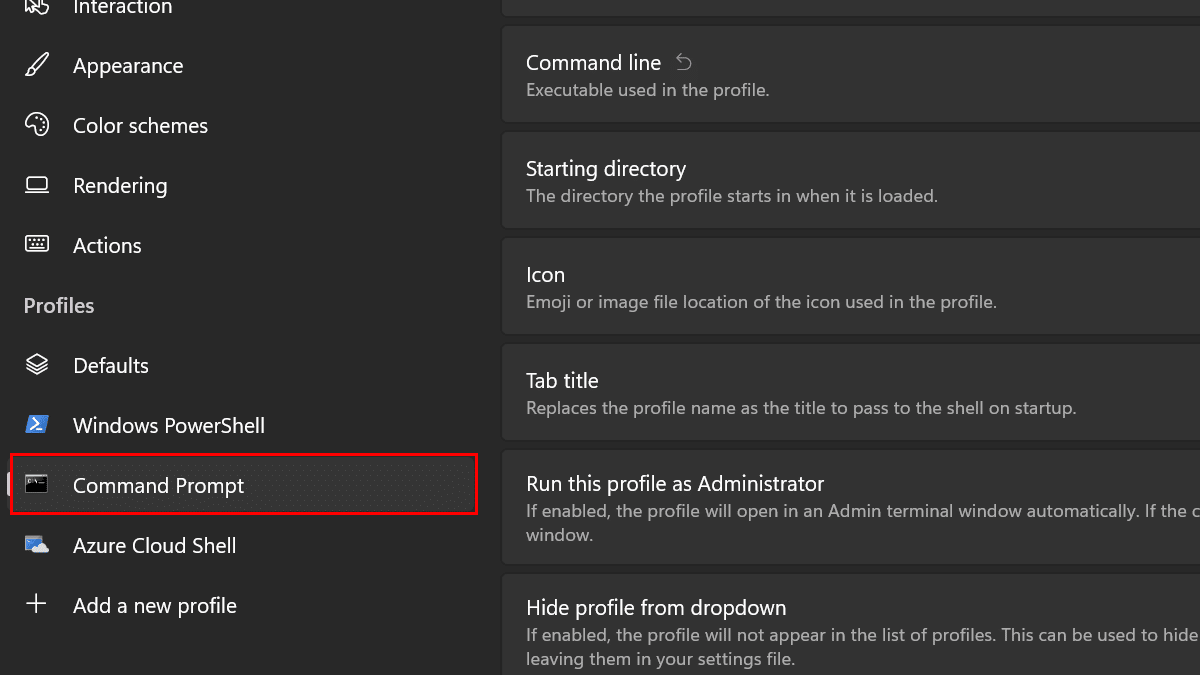Screen dimensions: 1200x675
Task: Click the Color schemes palette icon
Action: point(37,126)
